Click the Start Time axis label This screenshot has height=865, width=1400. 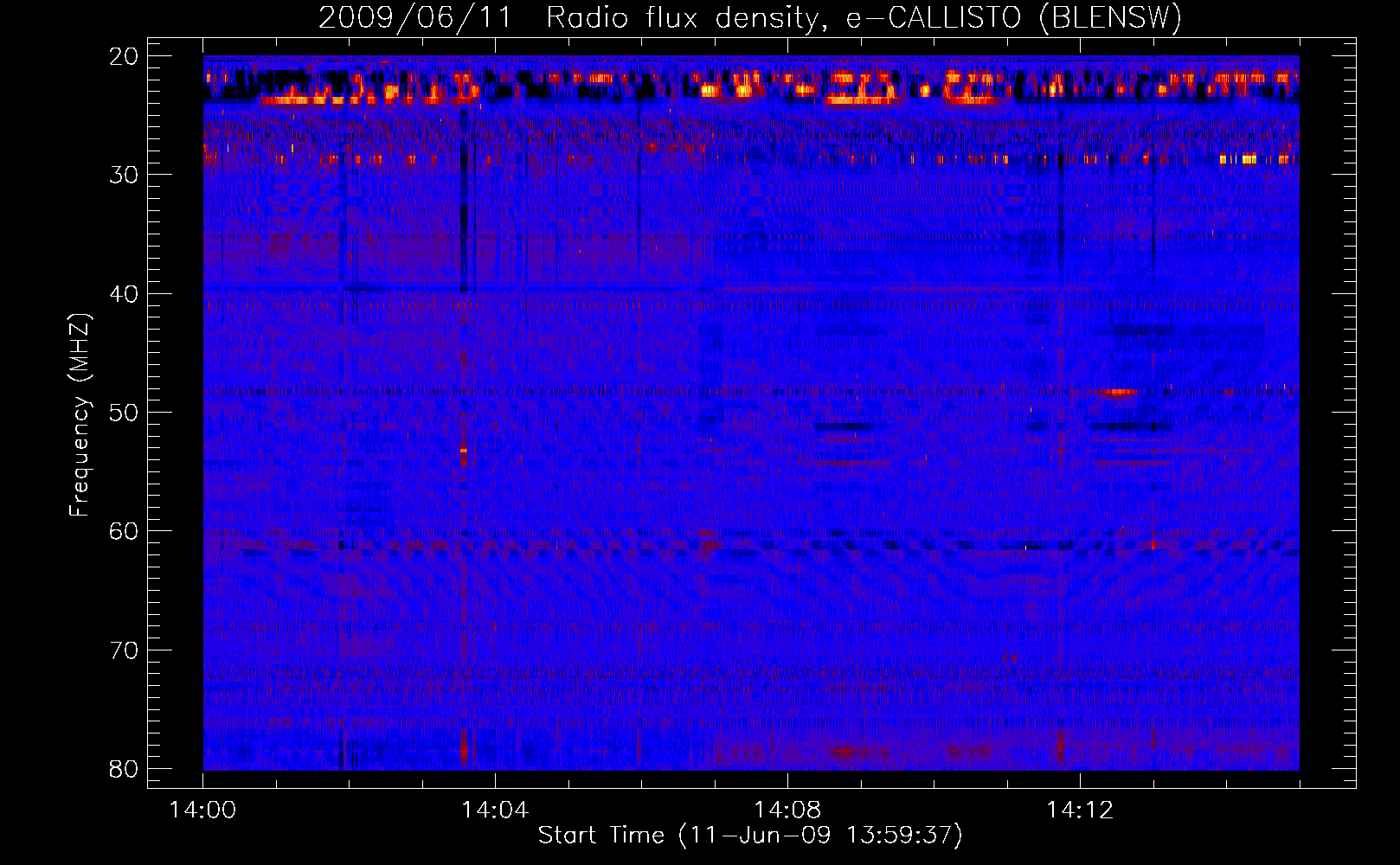pos(750,836)
